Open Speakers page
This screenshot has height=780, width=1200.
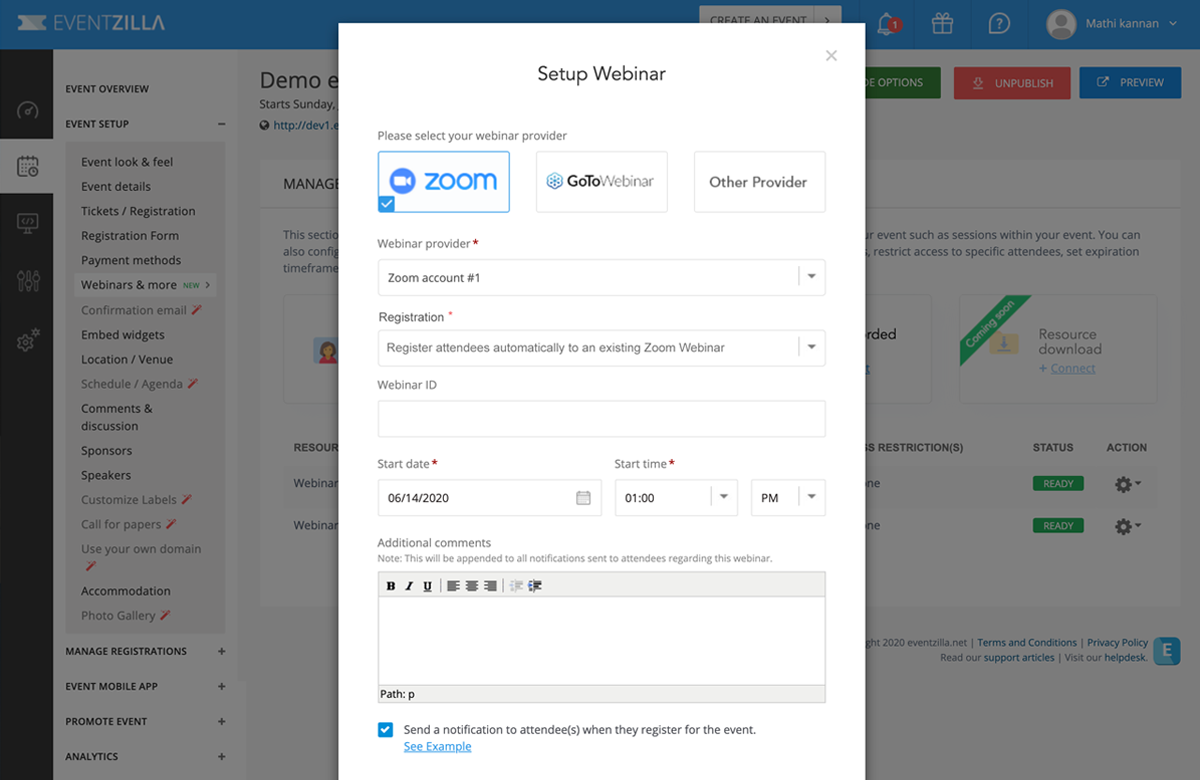106,475
